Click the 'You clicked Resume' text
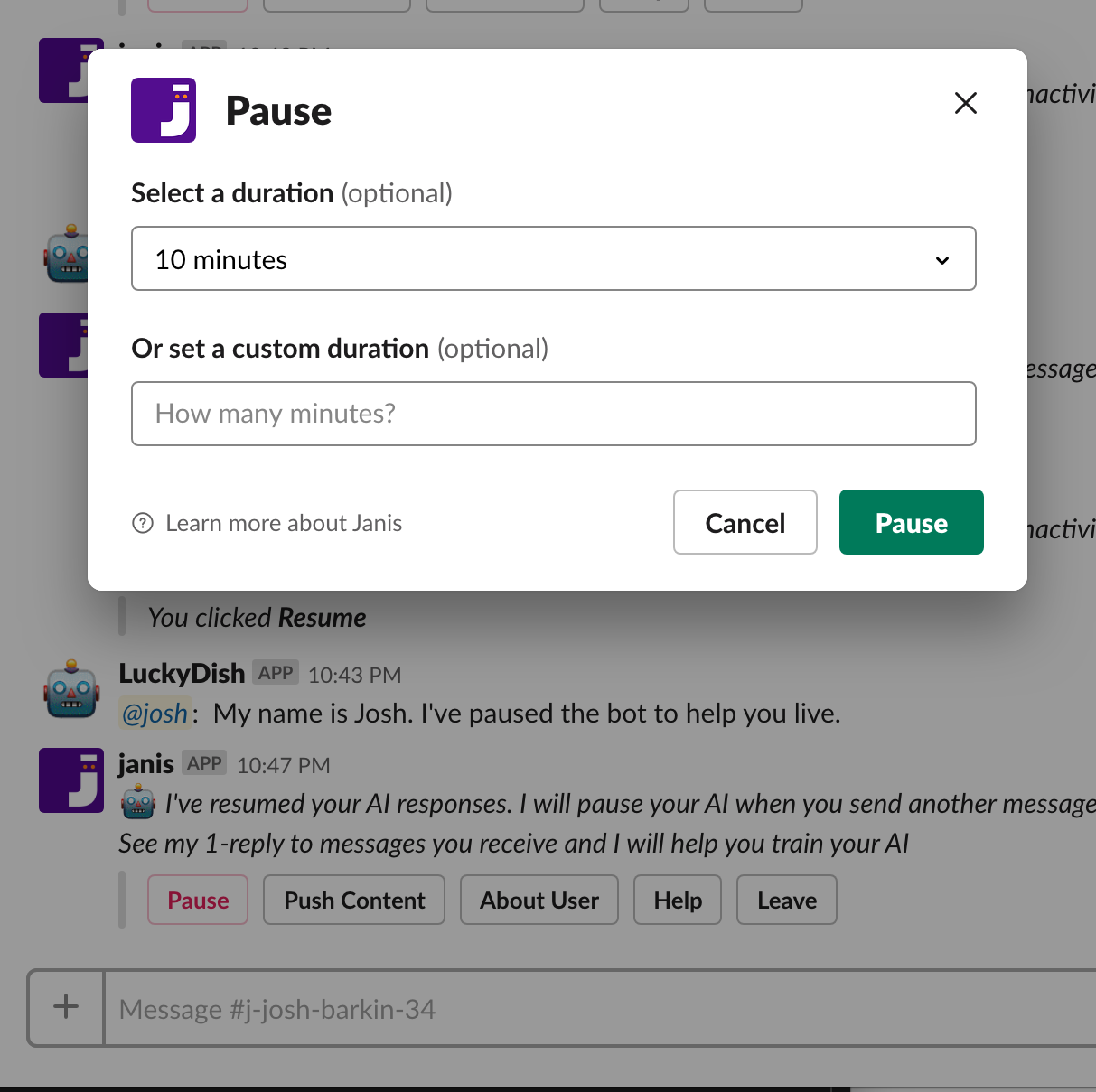Image resolution: width=1096 pixels, height=1092 pixels. (x=257, y=618)
